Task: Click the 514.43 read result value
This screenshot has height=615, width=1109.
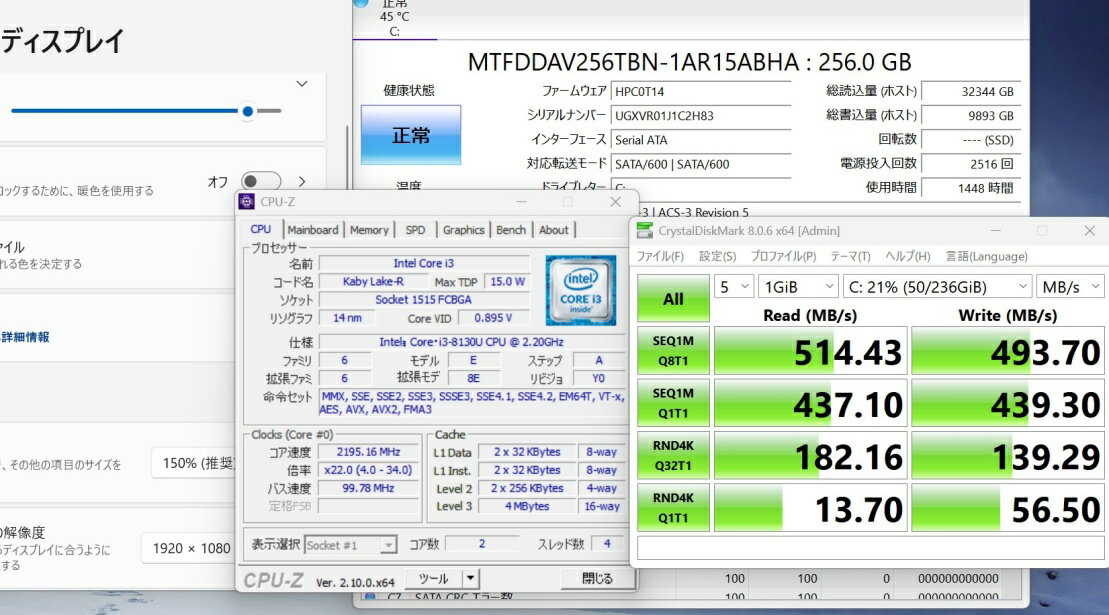Action: coord(811,351)
